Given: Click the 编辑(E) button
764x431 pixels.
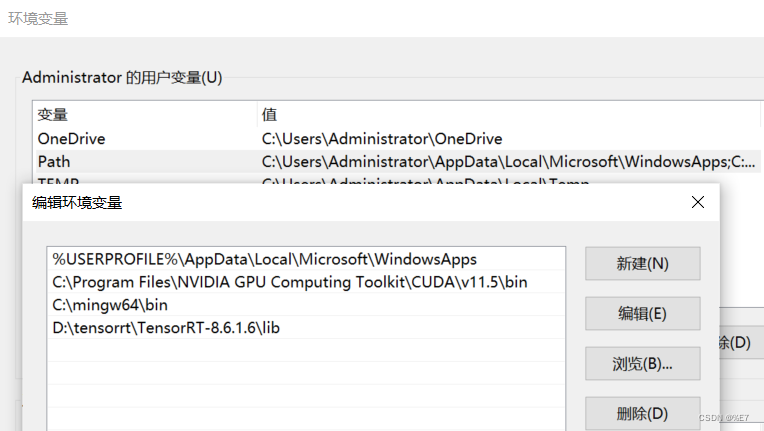Looking at the screenshot, I should (643, 314).
